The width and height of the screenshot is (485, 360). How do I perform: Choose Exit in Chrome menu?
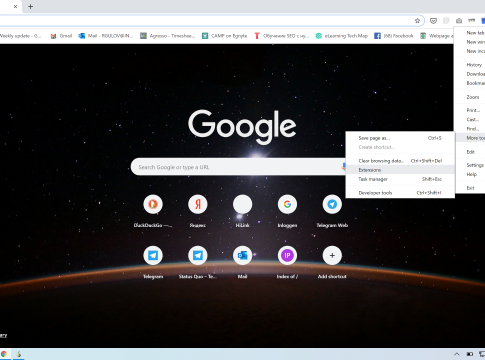point(470,188)
